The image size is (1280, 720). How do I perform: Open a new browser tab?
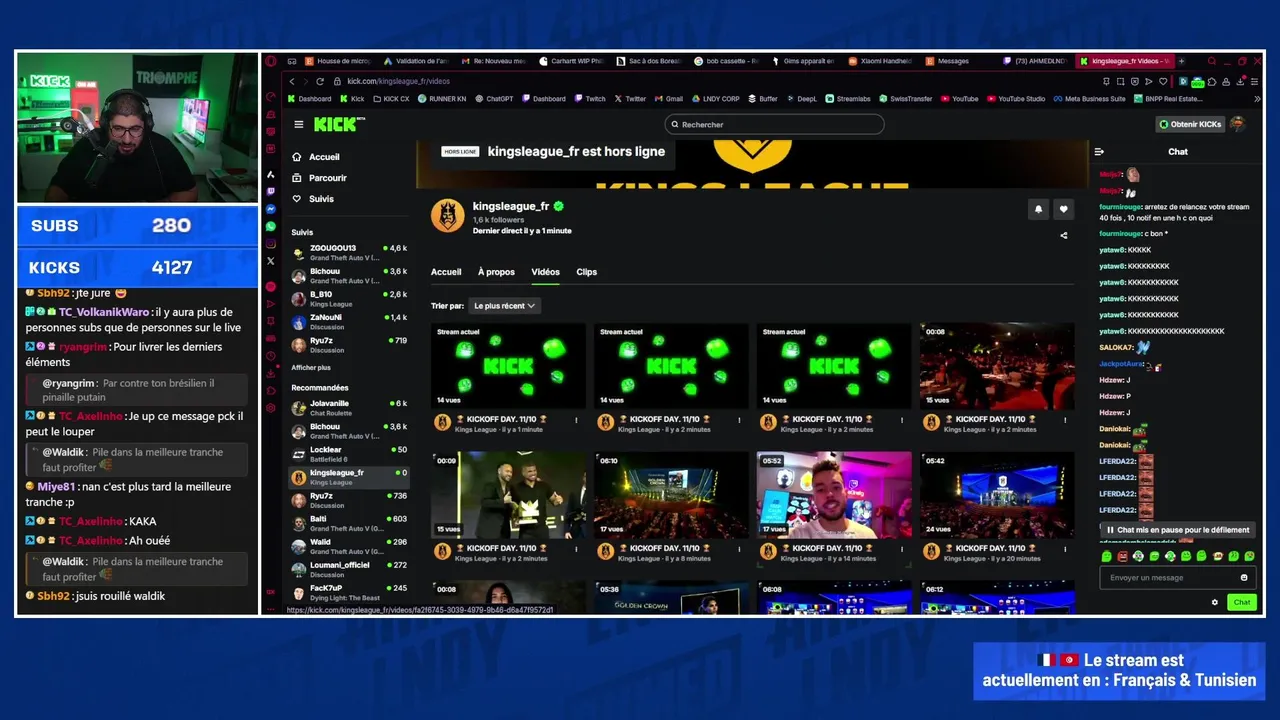pyautogui.click(x=1181, y=61)
